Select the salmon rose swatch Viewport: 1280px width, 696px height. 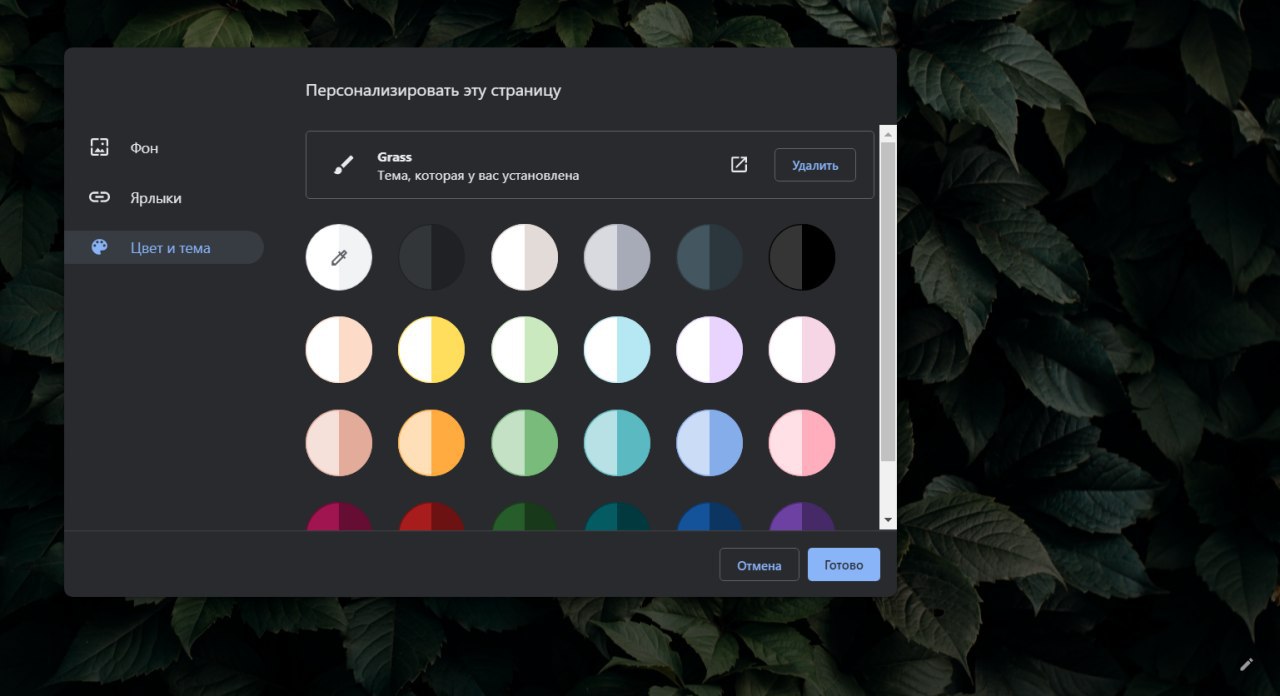[339, 443]
